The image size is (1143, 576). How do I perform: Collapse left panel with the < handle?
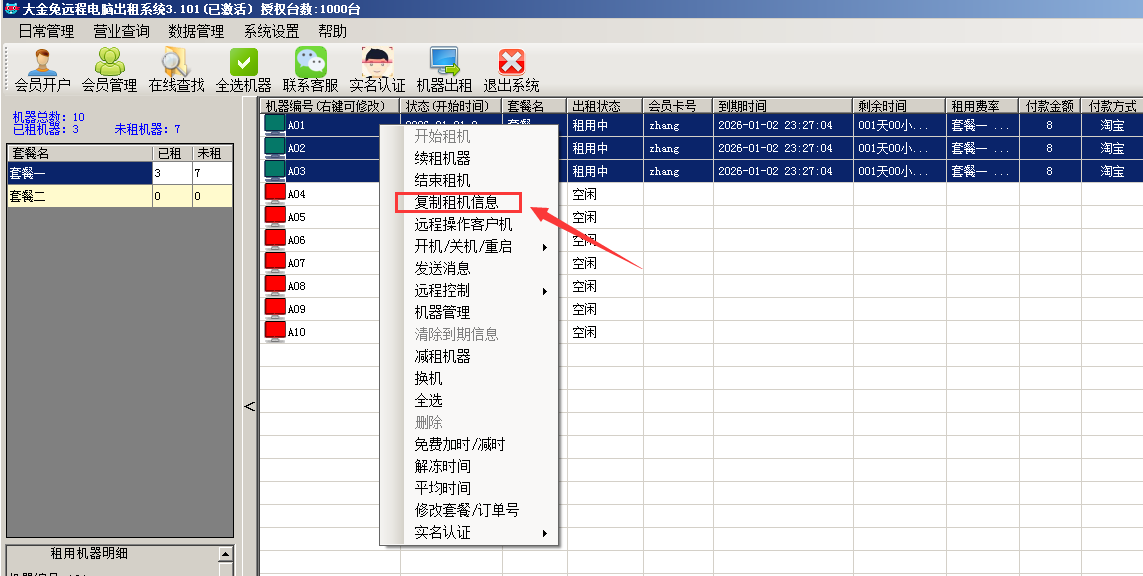coord(249,406)
